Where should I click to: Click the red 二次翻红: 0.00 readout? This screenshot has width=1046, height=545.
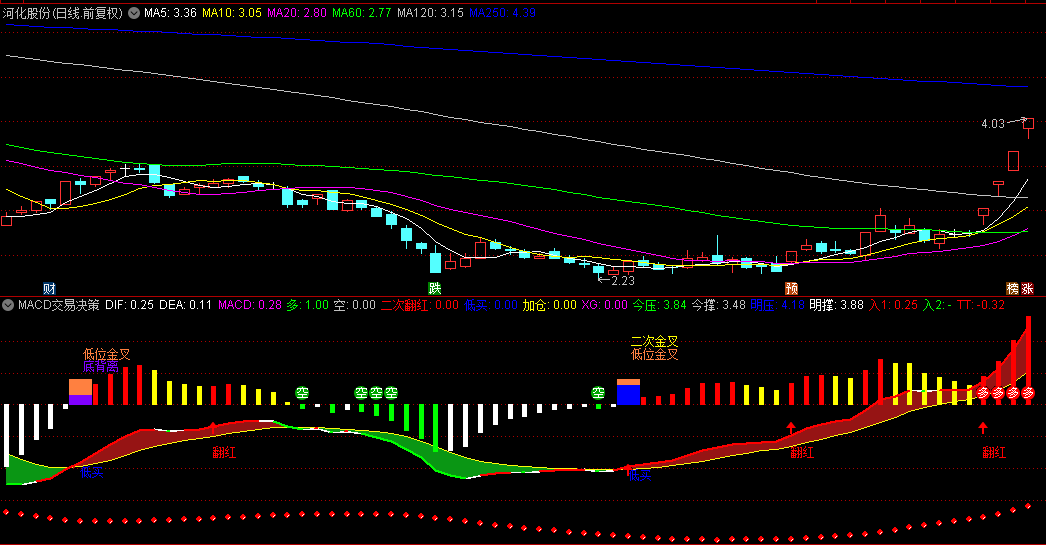[x=420, y=305]
